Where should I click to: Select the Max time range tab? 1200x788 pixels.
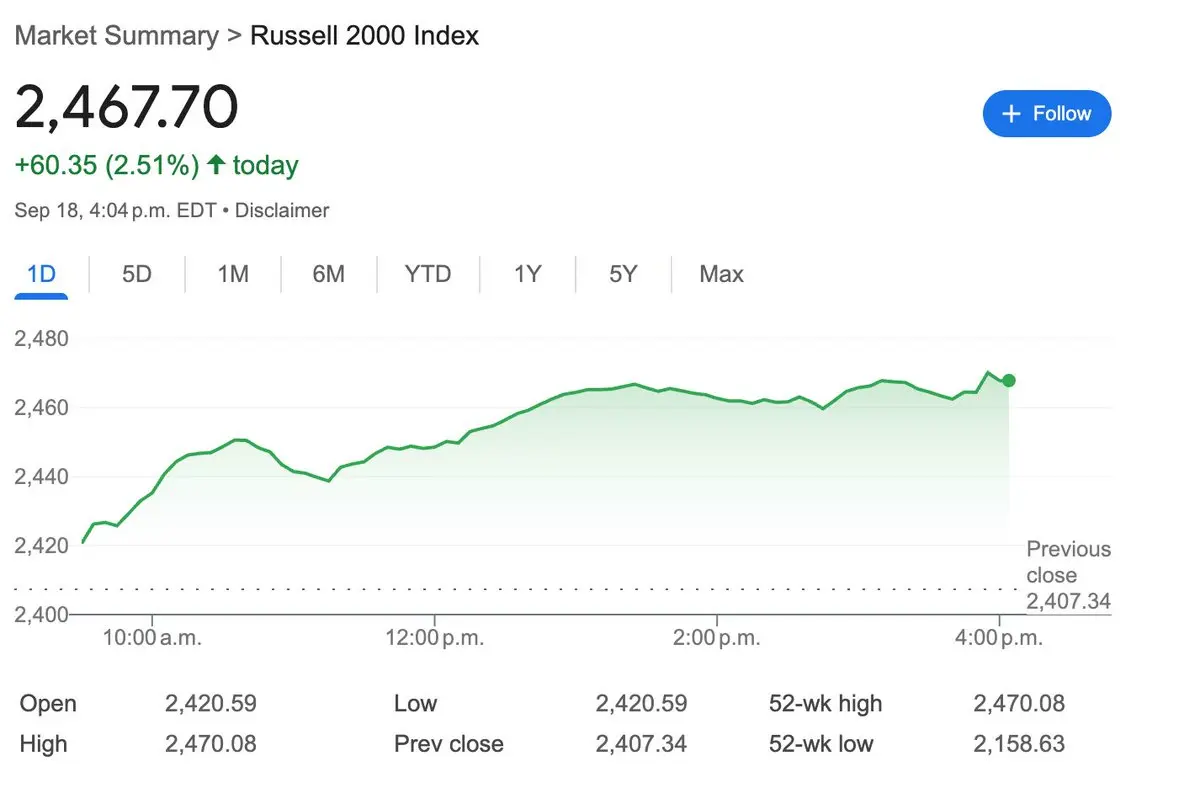(721, 274)
